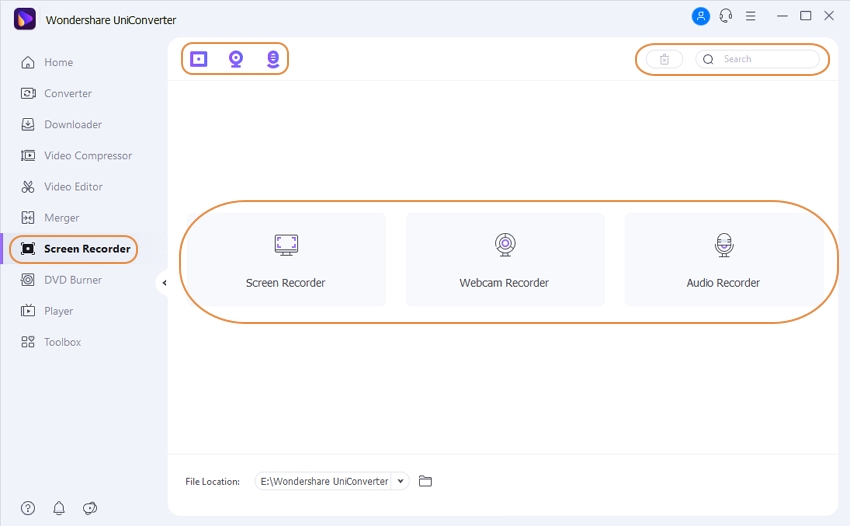850x526 pixels.
Task: Click the webcam recorder icon in top toolbar
Action: tap(236, 59)
